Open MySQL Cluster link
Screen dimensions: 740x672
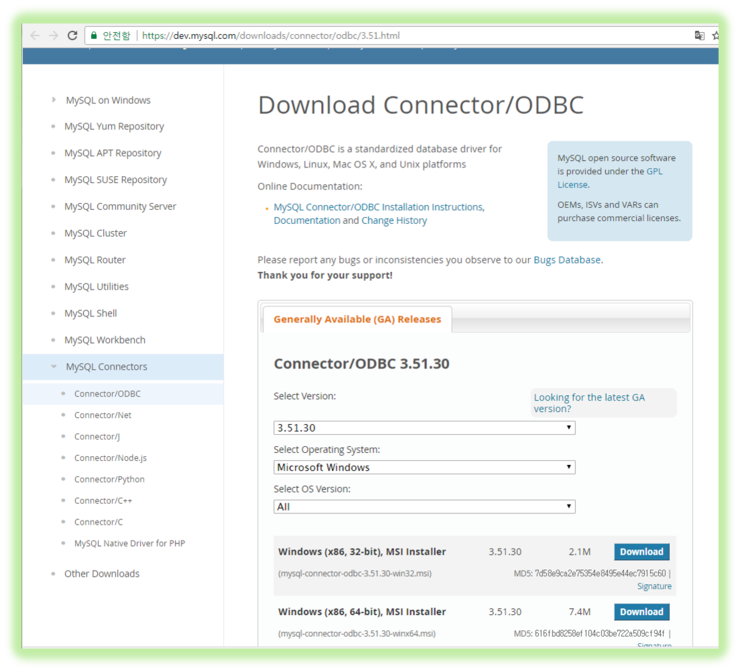(95, 233)
